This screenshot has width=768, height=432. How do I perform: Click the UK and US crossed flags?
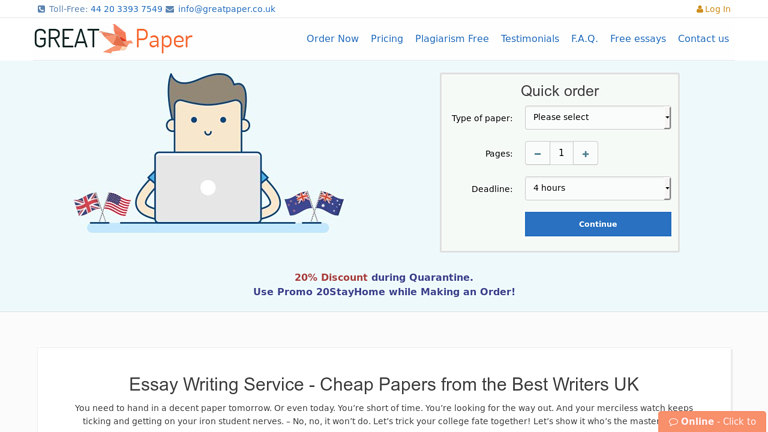click(x=102, y=206)
